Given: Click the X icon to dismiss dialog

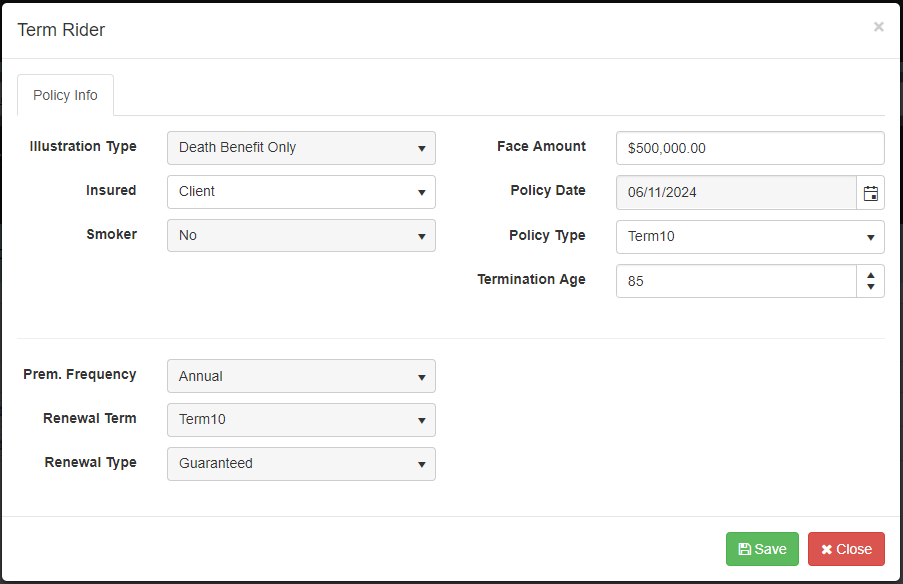Looking at the screenshot, I should 878,27.
